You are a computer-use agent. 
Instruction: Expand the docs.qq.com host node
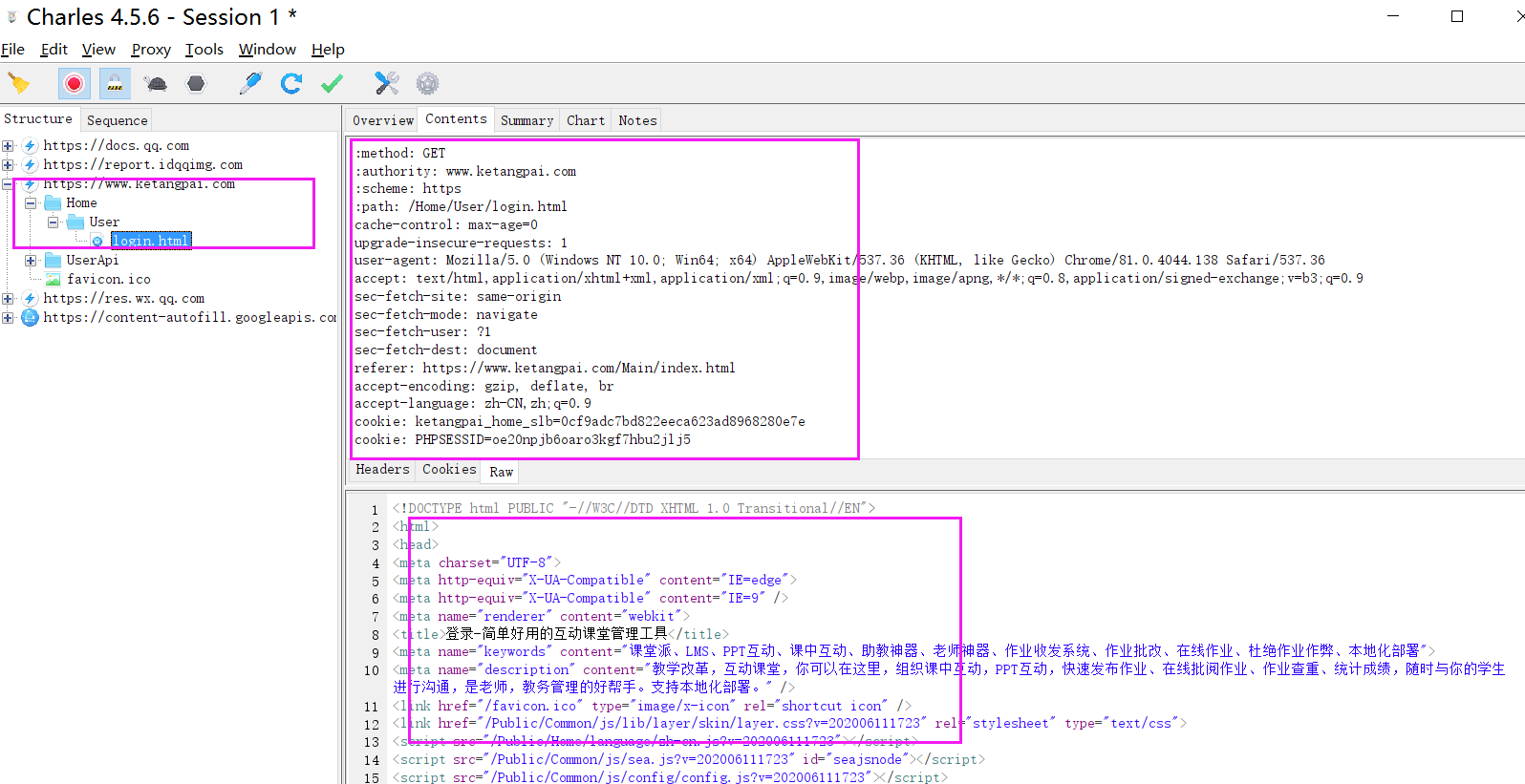click(8, 146)
